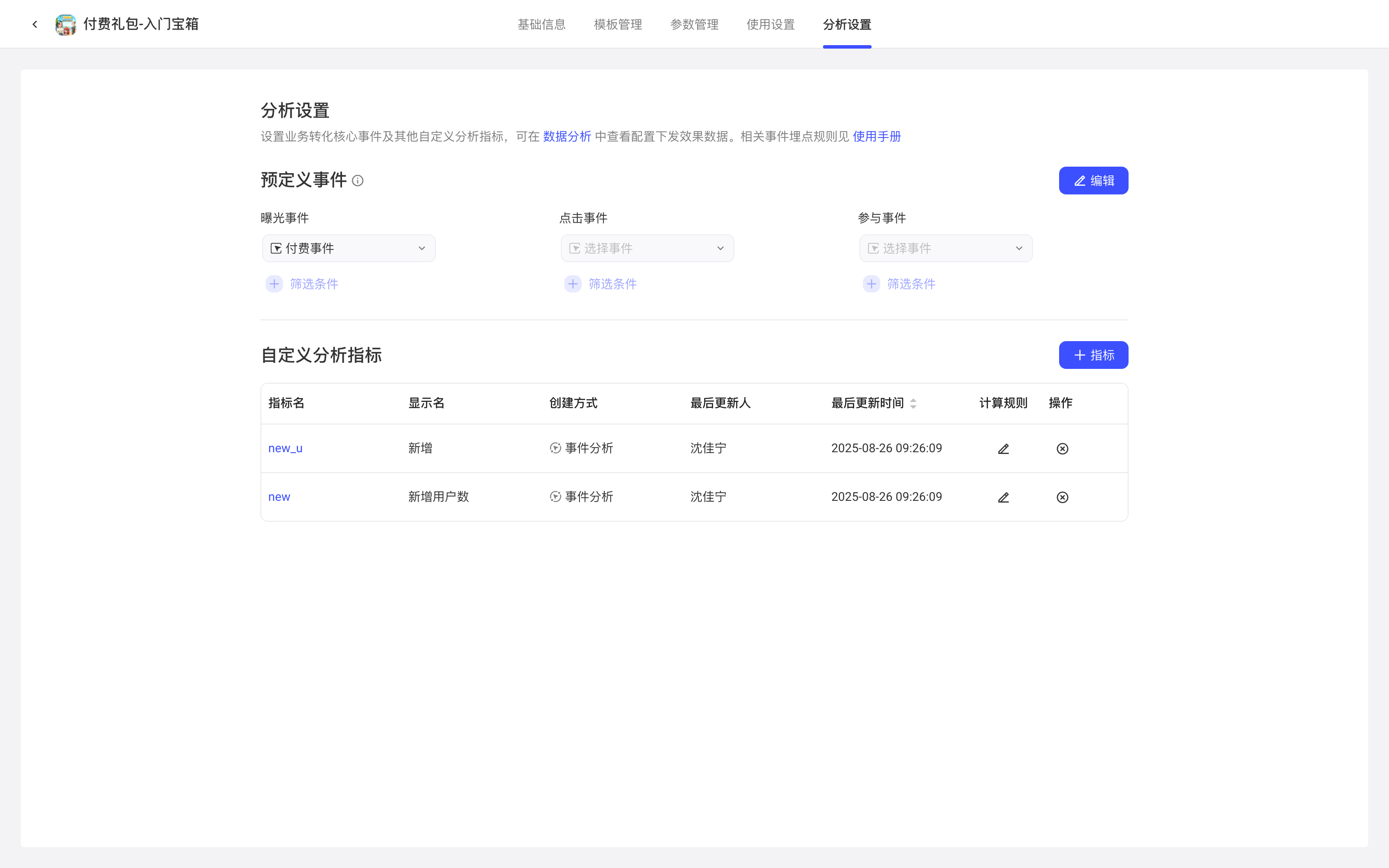Click the 显示名 column header

pos(426,403)
